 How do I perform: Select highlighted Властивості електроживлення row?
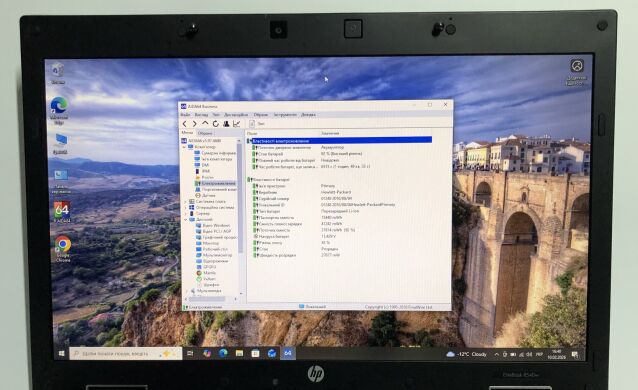click(x=340, y=141)
